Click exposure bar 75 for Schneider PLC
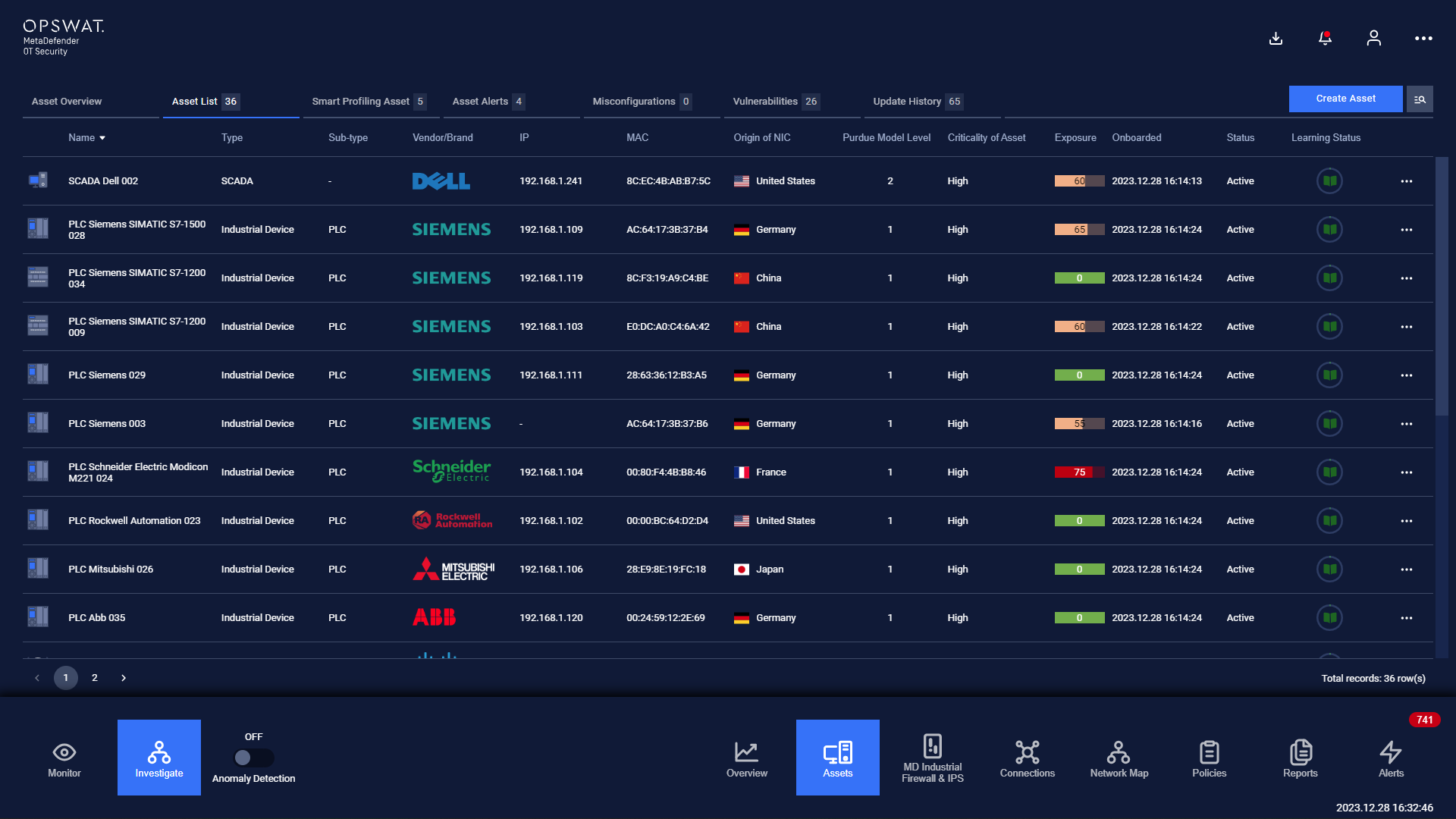The height and width of the screenshot is (819, 1456). click(1079, 472)
